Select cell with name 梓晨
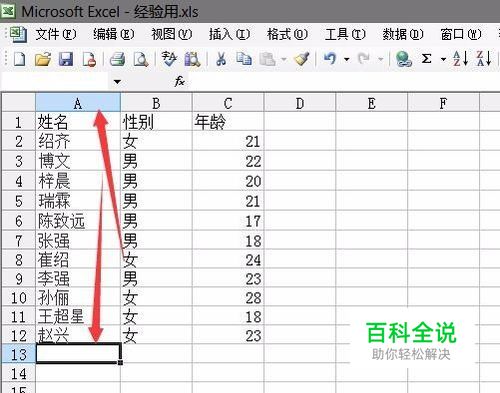The height and width of the screenshot is (393, 500). [78, 181]
